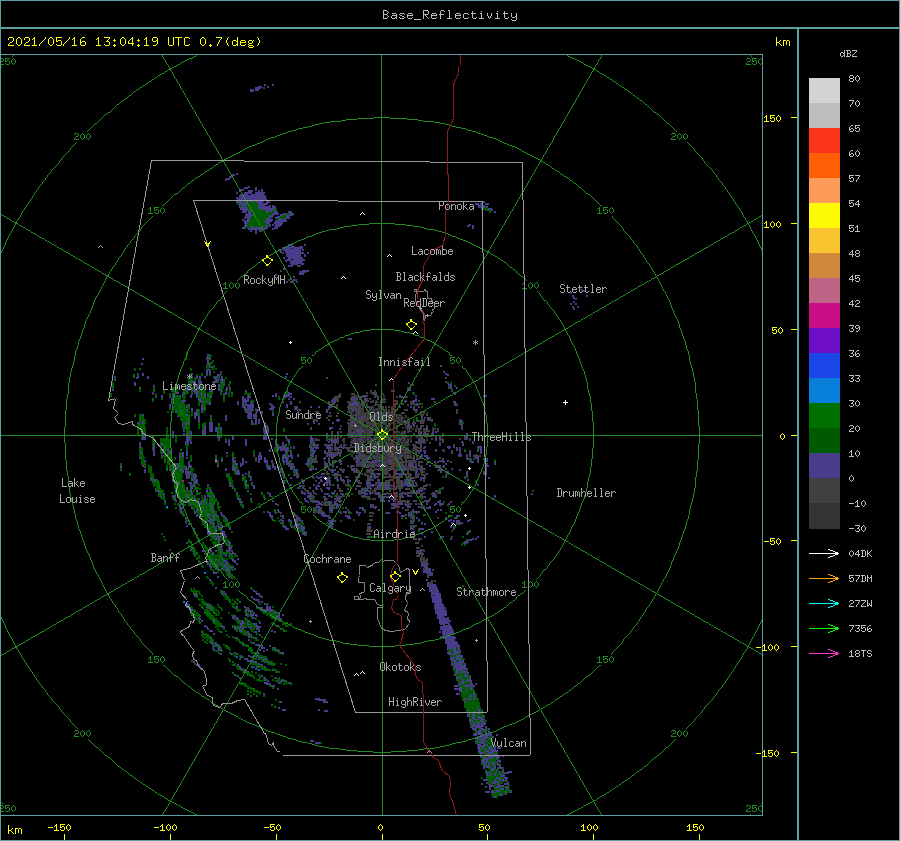Click white asterisk marker east of Innisfail

pyautogui.click(x=475, y=343)
